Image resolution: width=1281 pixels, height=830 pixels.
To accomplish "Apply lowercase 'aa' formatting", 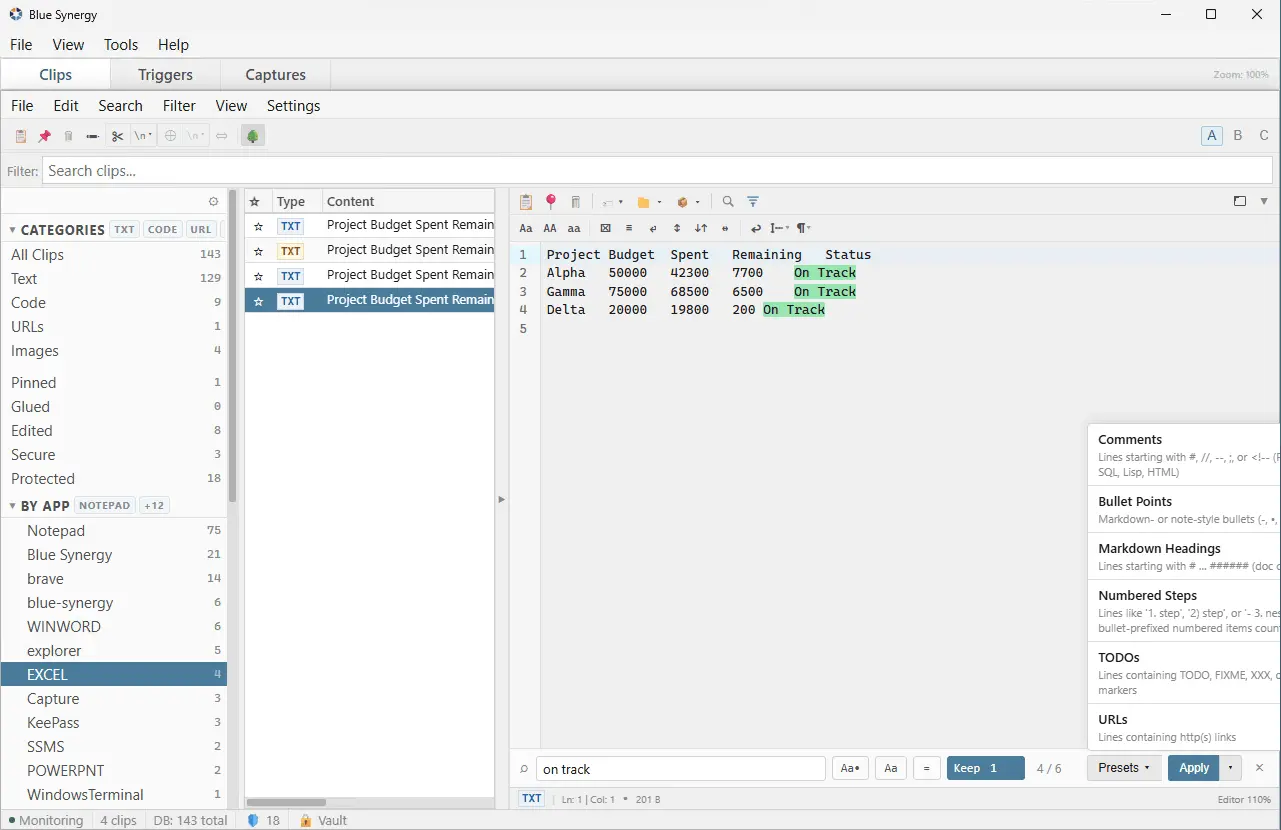I will (574, 228).
